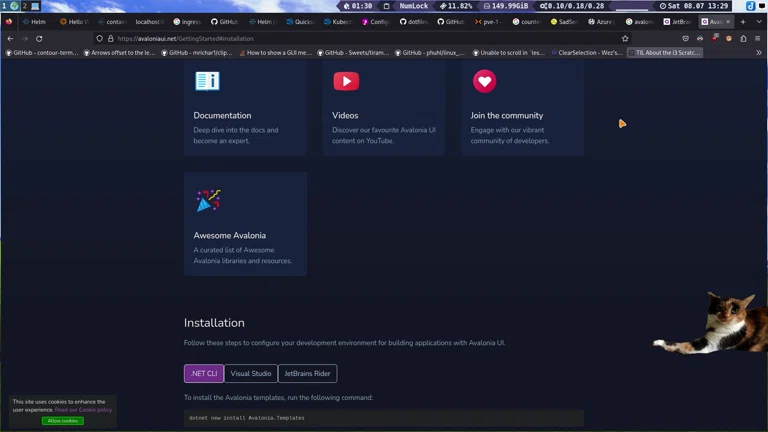Show more bookmarks with double chevron
The width and height of the screenshot is (768, 432).
tap(759, 52)
